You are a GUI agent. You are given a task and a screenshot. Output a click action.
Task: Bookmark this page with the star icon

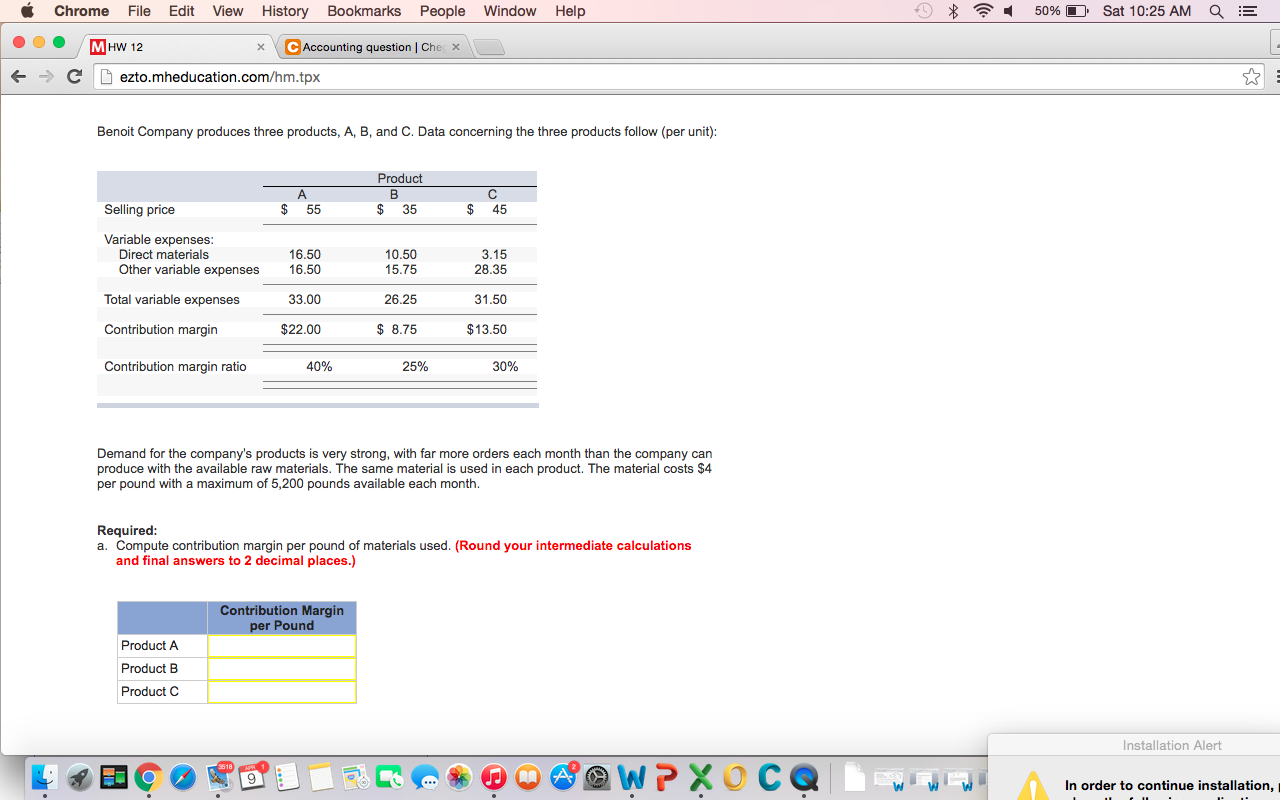coord(1251,76)
